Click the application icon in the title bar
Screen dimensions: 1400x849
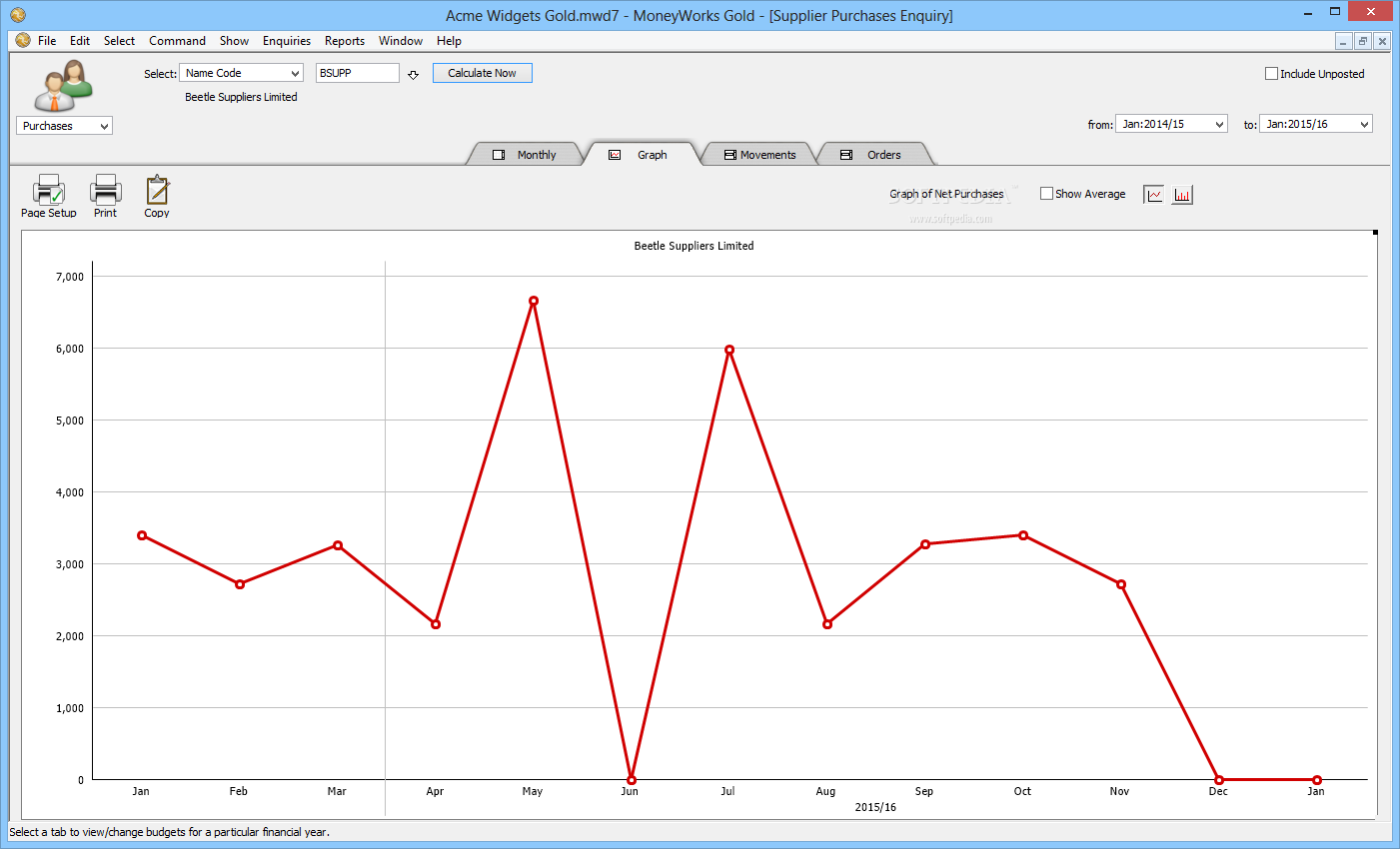pos(17,15)
